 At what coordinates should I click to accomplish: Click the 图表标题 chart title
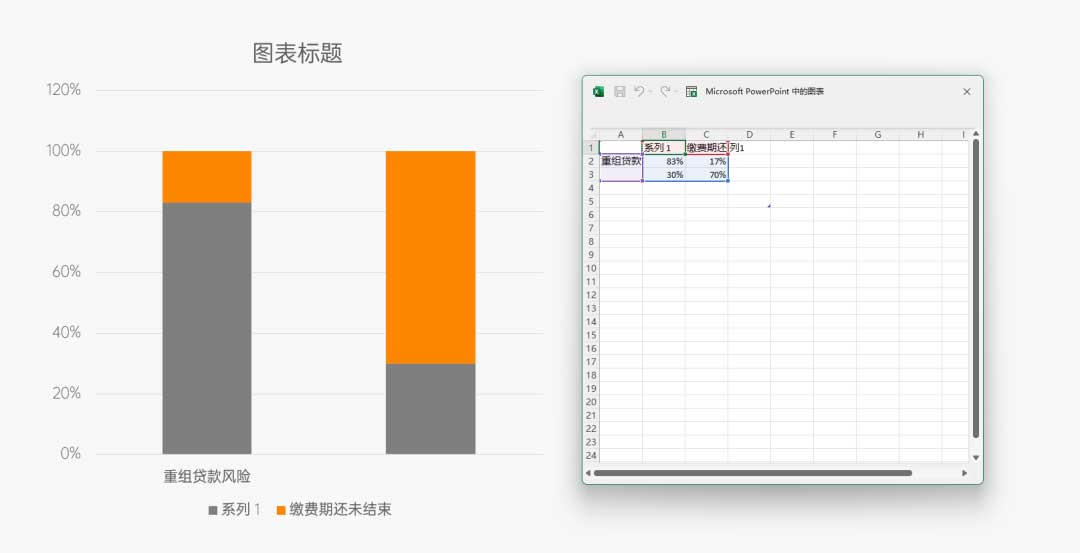click(x=298, y=54)
